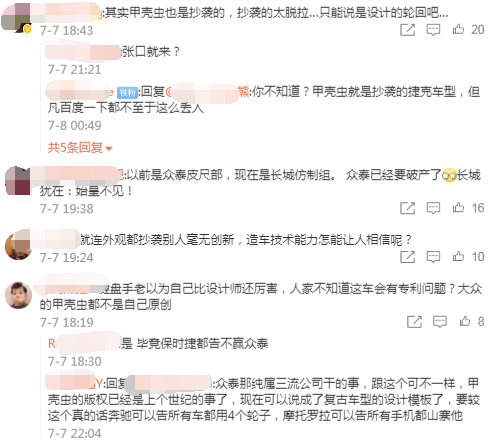The height and width of the screenshot is (442, 500).
Task: Open avatar of the 7-7 19:38 commenter
Action: [18, 181]
